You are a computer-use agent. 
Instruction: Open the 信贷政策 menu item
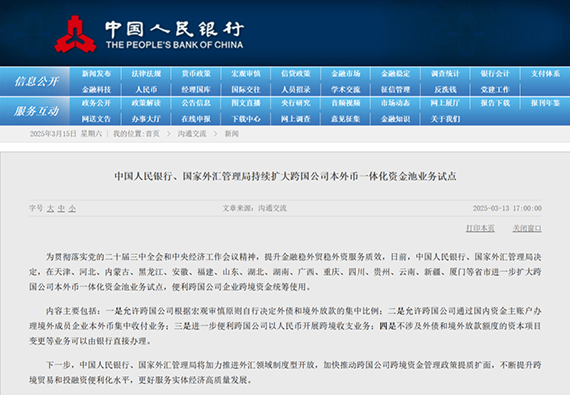point(296,74)
